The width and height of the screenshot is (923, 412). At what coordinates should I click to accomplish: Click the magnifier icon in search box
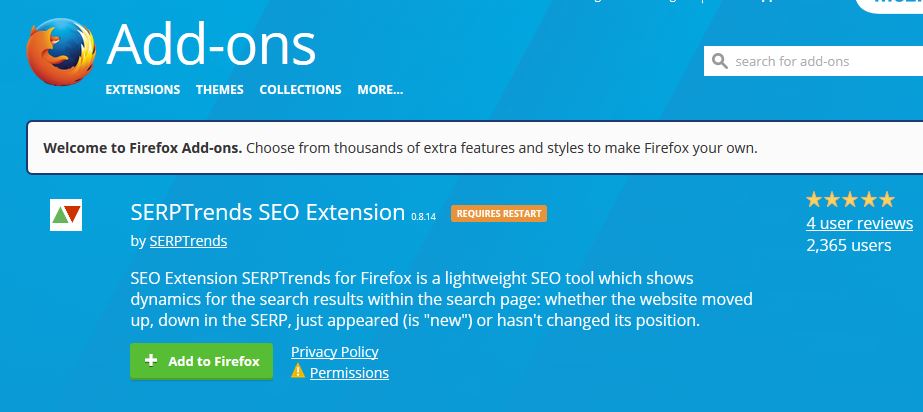click(719, 62)
